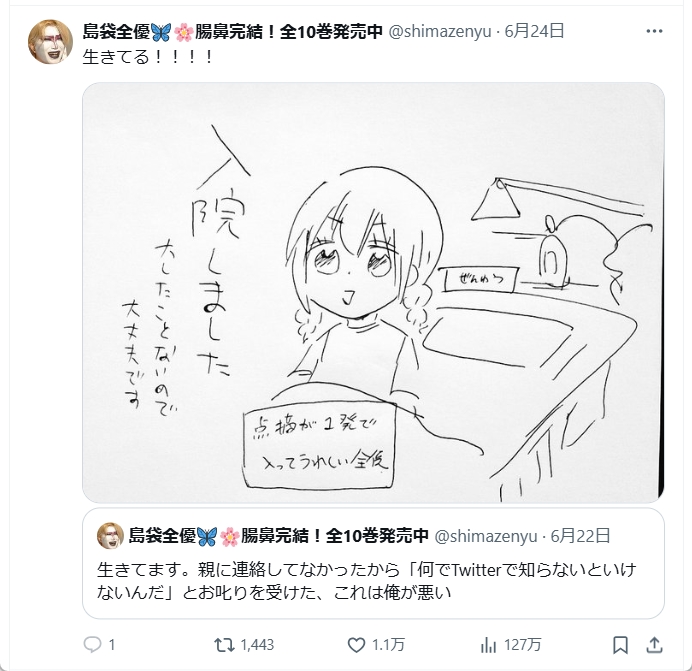This screenshot has height=671, width=692.
Task: Click the quoted post's @shimazenyu handle
Action: coord(486,536)
